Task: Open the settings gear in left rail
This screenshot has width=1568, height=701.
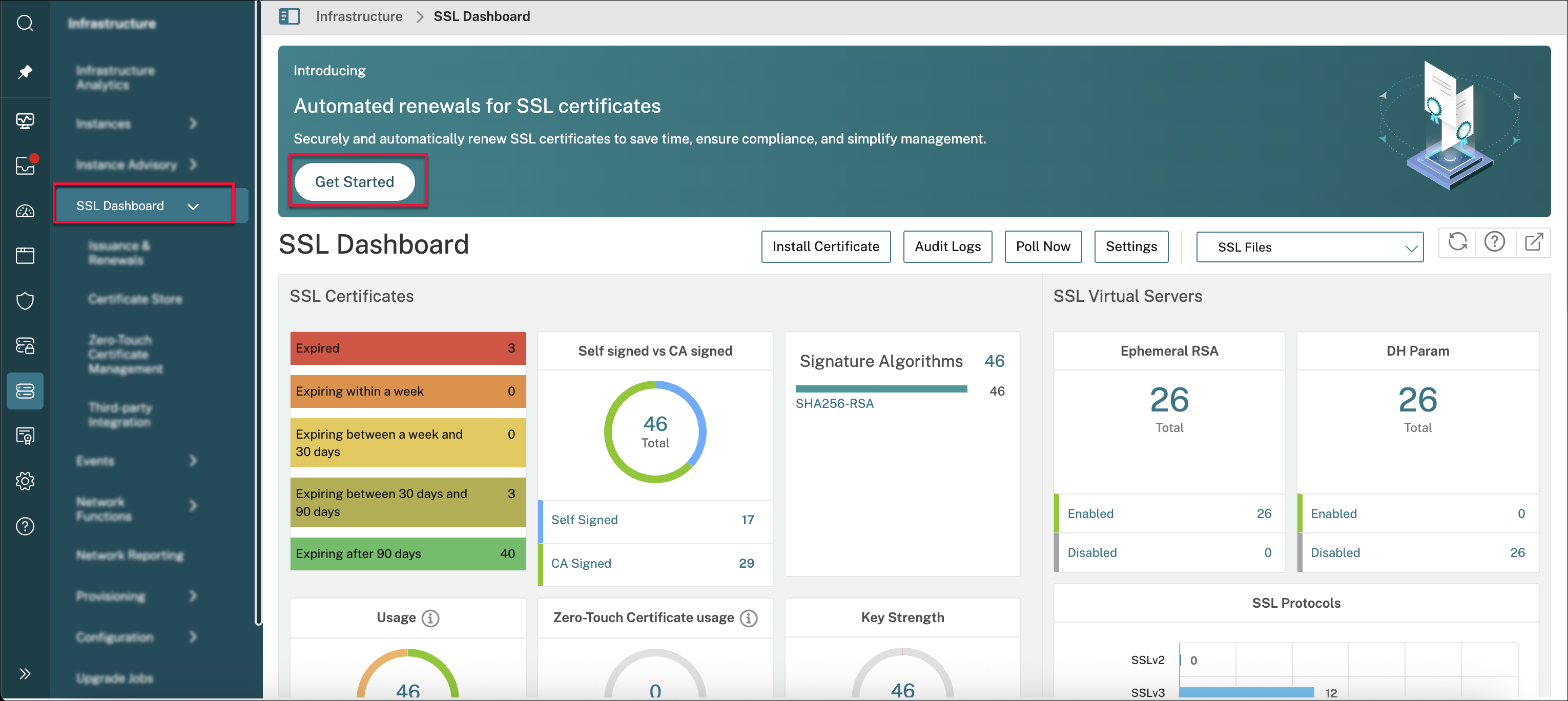Action: tap(25, 481)
